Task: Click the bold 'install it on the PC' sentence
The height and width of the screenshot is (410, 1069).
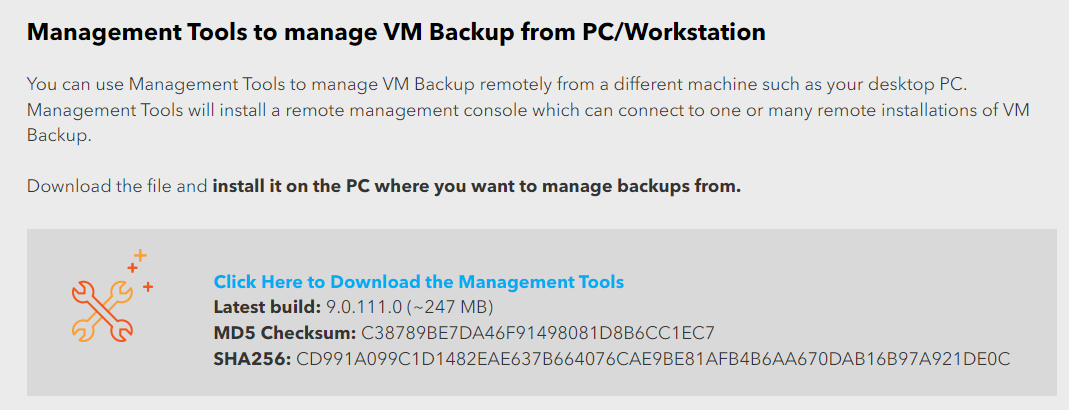Action: click(x=477, y=186)
